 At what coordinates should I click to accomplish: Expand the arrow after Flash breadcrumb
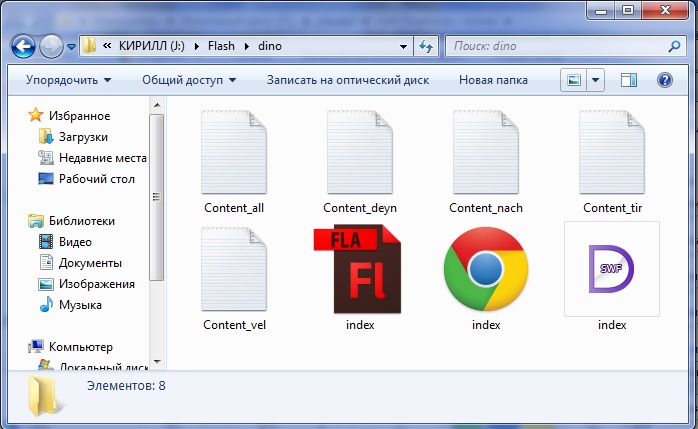(247, 46)
